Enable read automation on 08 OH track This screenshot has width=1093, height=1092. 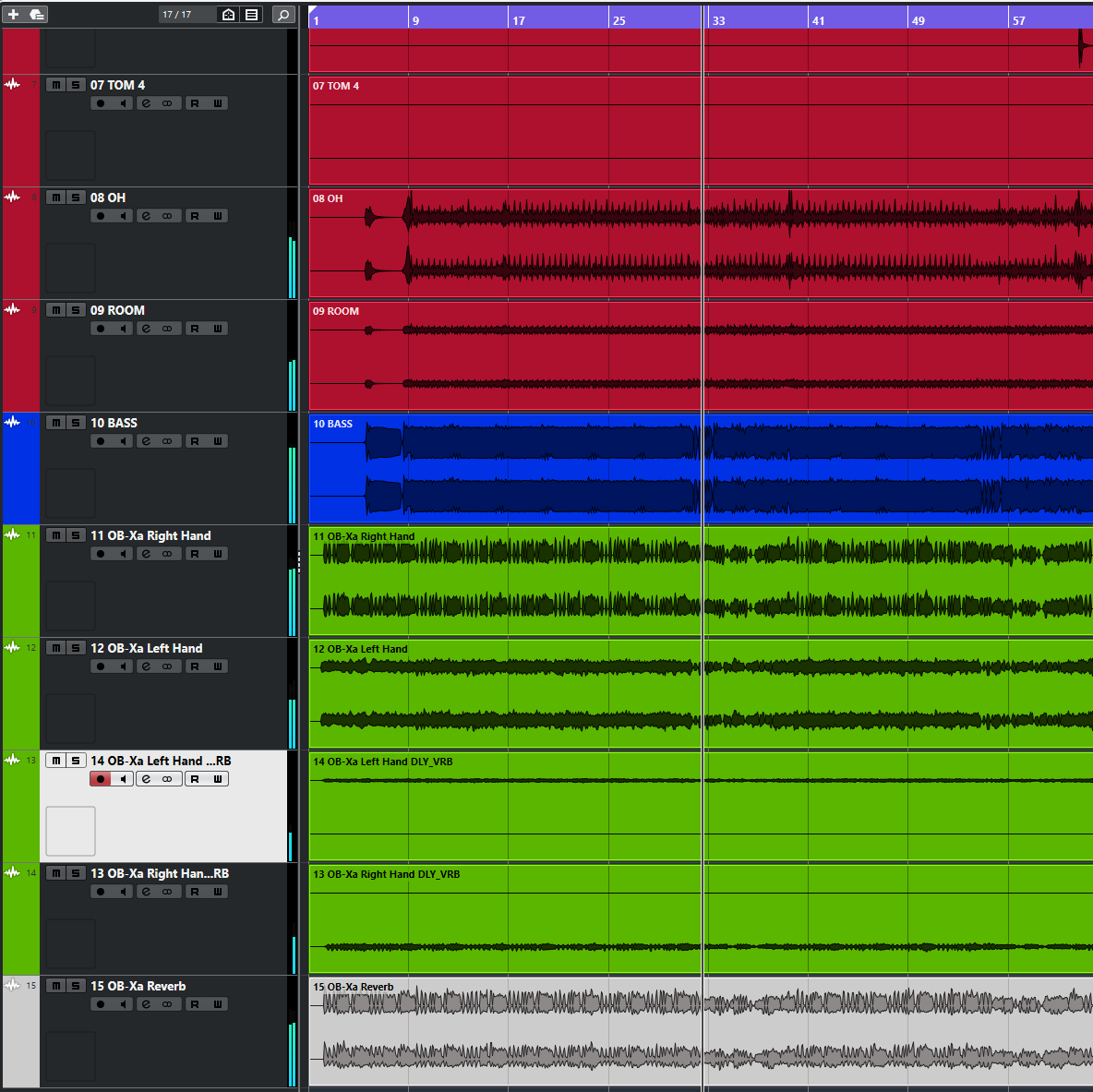(195, 216)
